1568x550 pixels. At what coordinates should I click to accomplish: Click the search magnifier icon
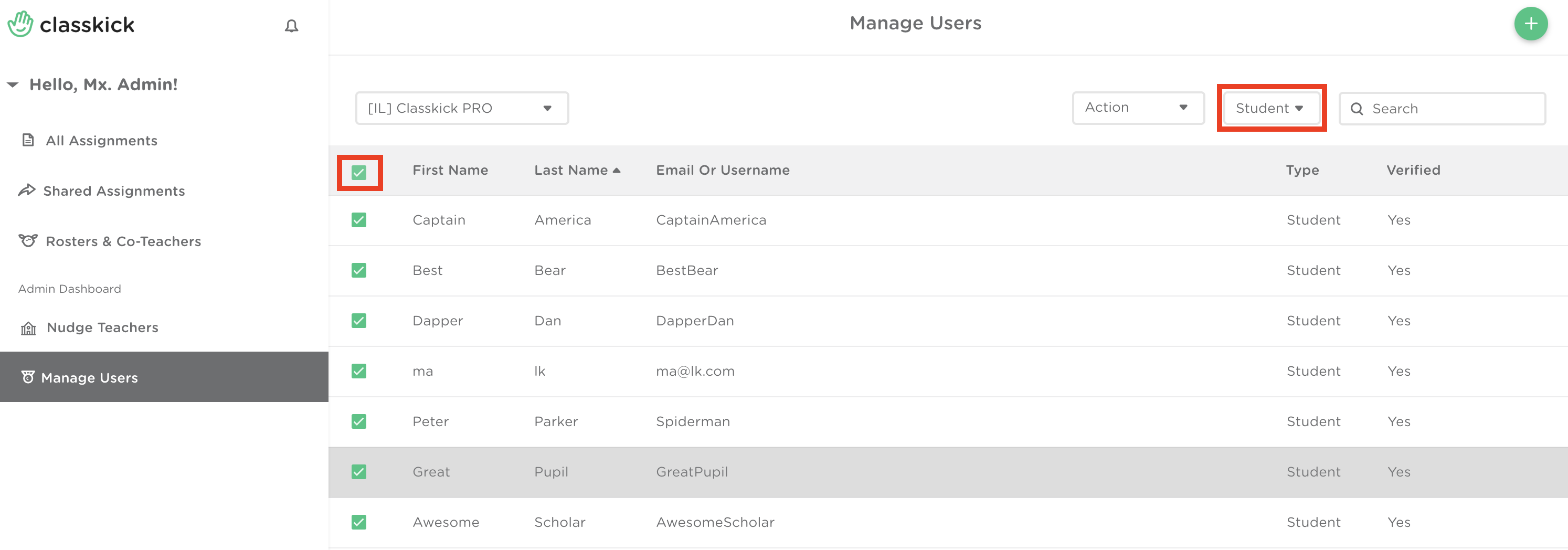1357,109
